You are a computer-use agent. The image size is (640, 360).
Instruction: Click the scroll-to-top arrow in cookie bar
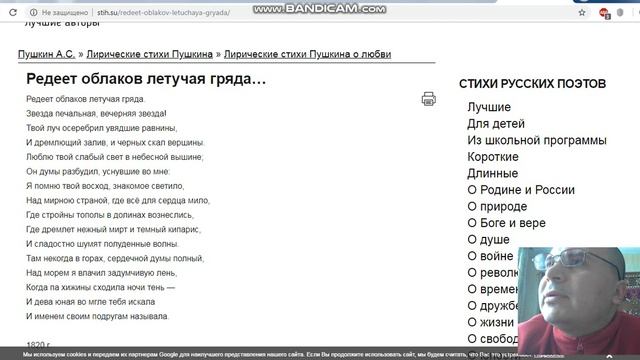pos(609,357)
